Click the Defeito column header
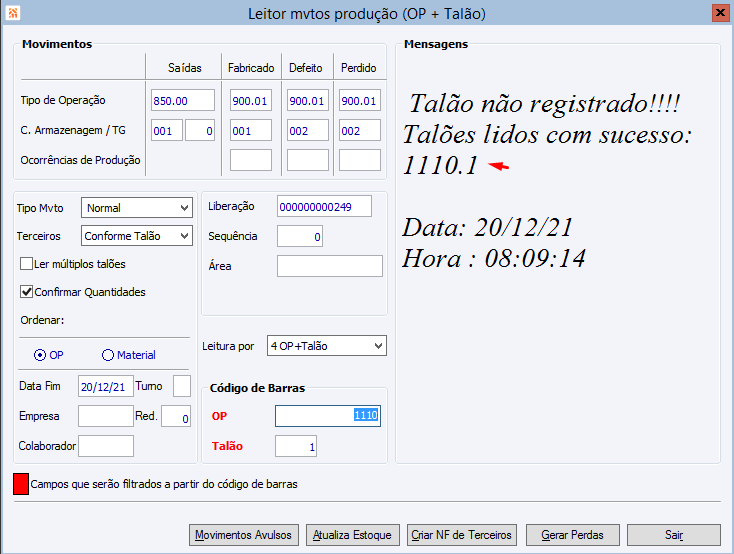Screen dimensions: 734x554 coord(306,68)
